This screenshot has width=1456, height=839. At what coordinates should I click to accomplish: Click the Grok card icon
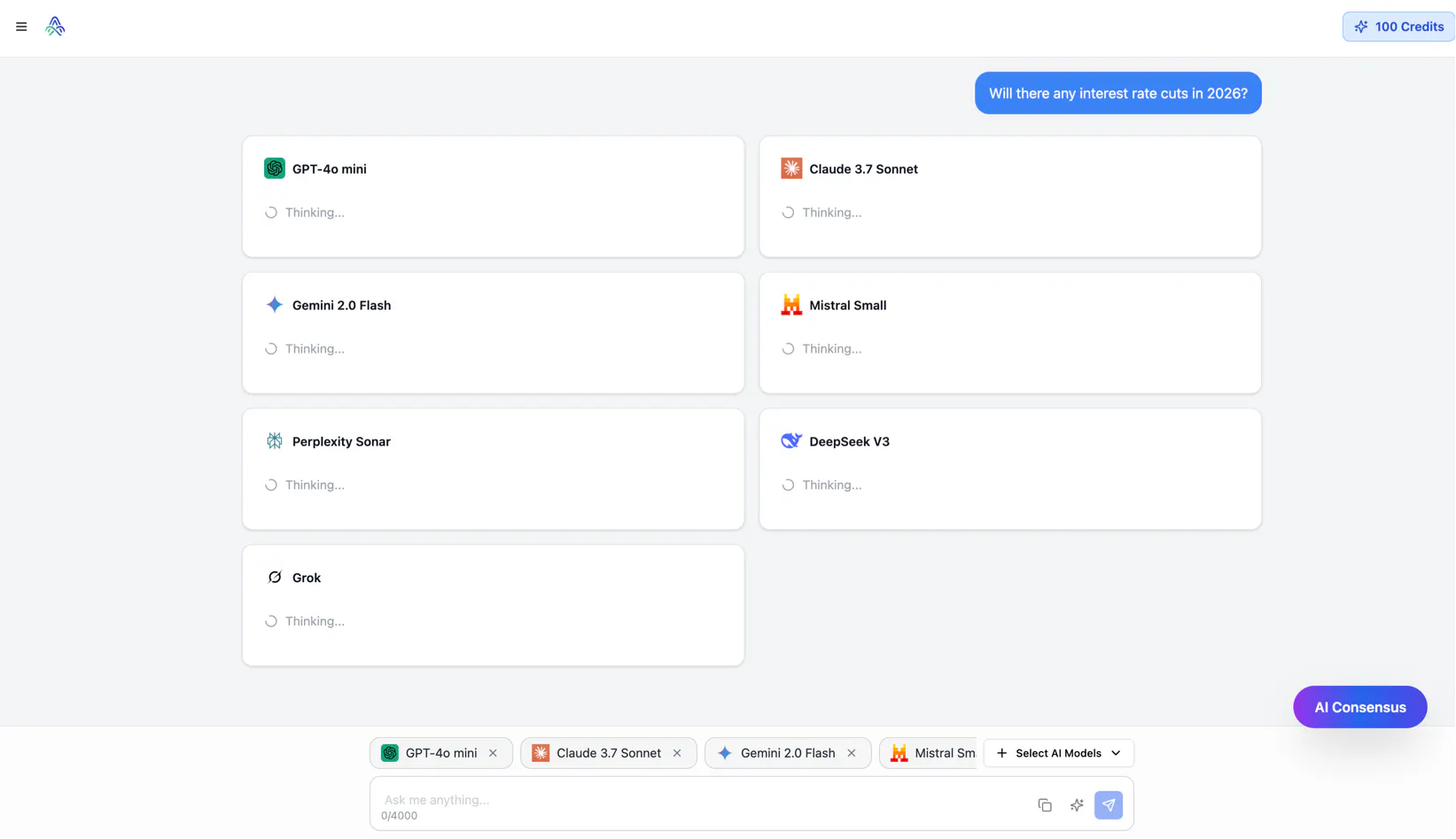pos(275,578)
